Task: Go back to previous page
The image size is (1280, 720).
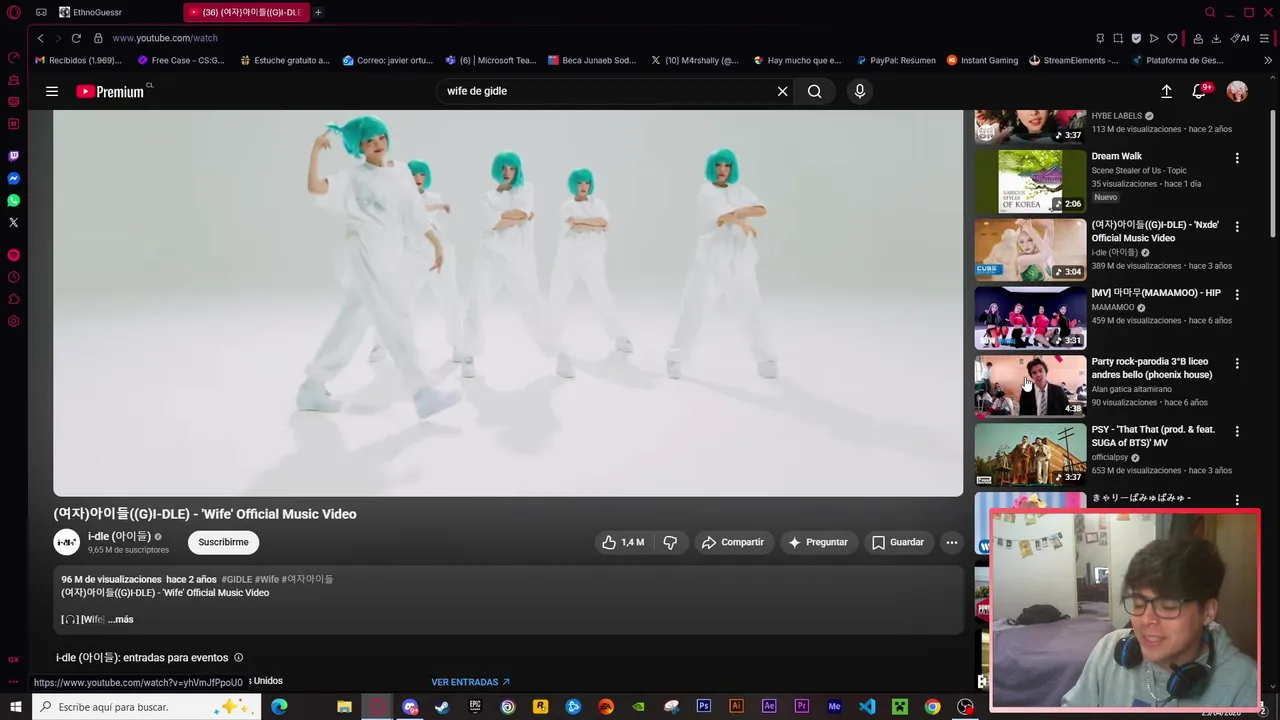Action: pos(40,38)
